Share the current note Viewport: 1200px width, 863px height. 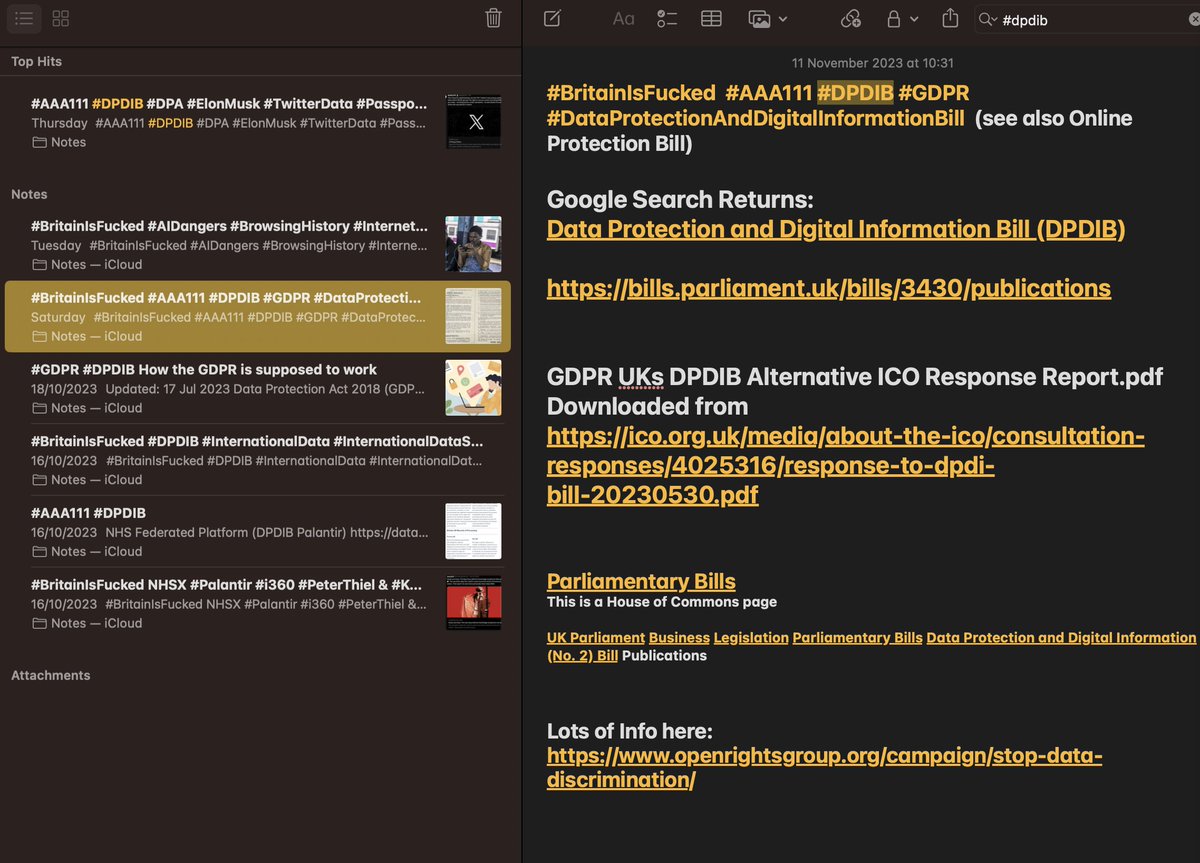click(950, 18)
